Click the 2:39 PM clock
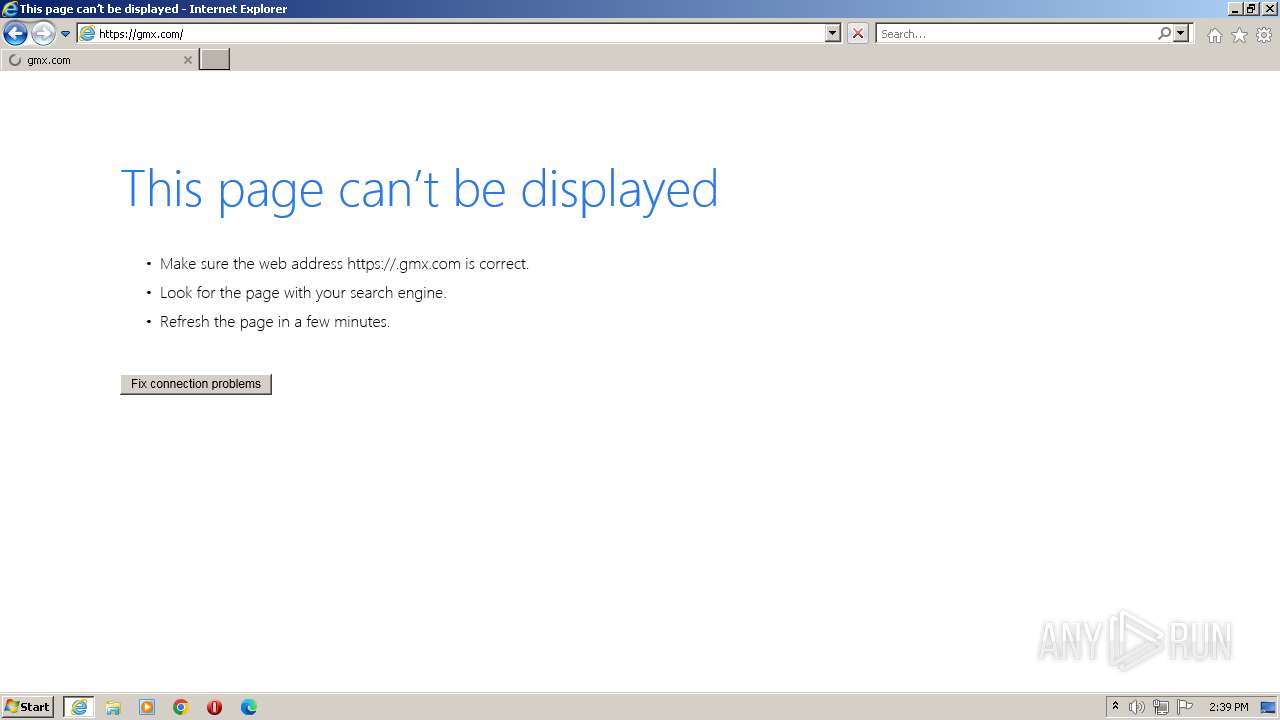 click(1228, 707)
